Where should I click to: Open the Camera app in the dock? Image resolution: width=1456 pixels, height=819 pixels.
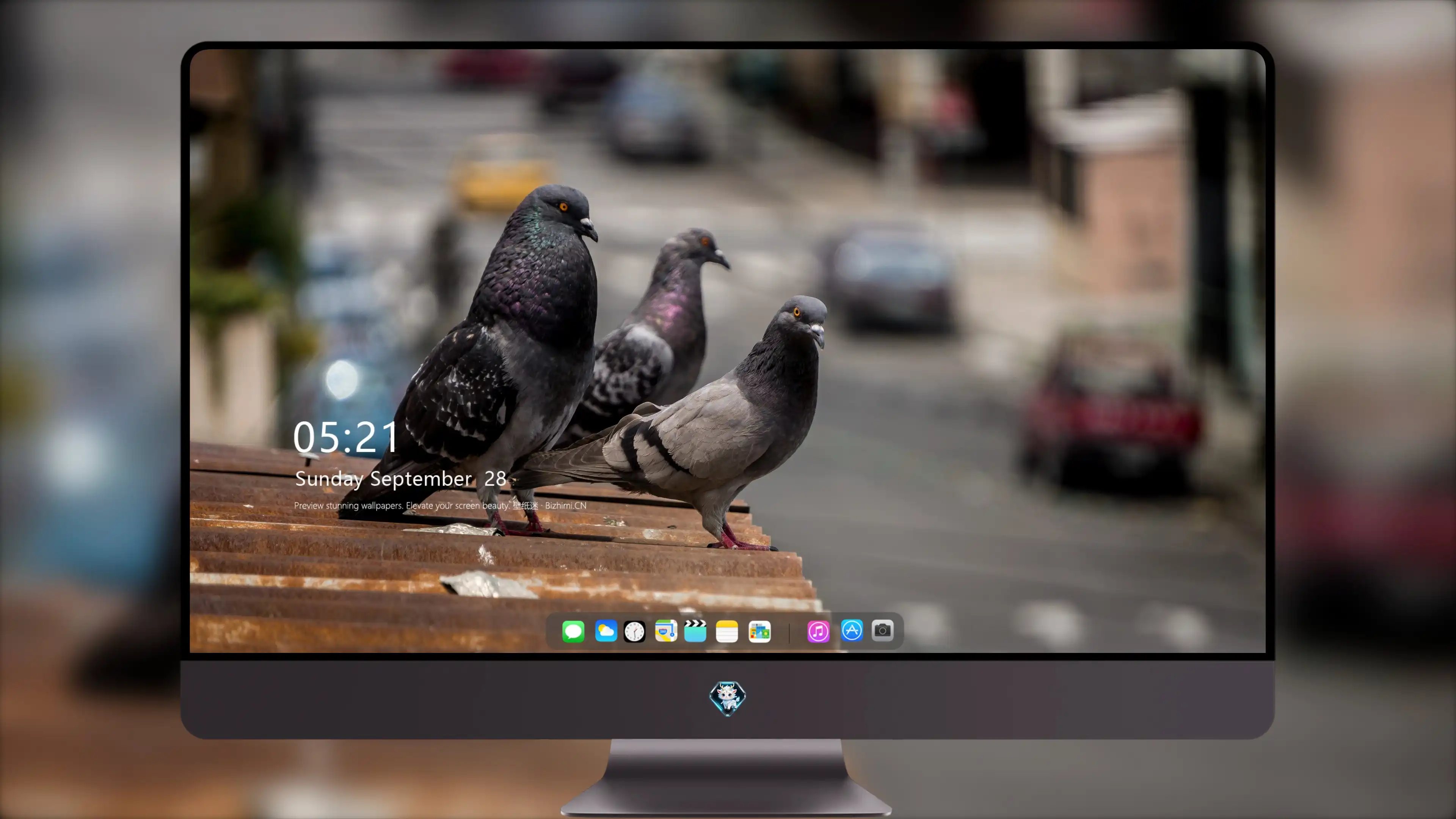click(882, 630)
